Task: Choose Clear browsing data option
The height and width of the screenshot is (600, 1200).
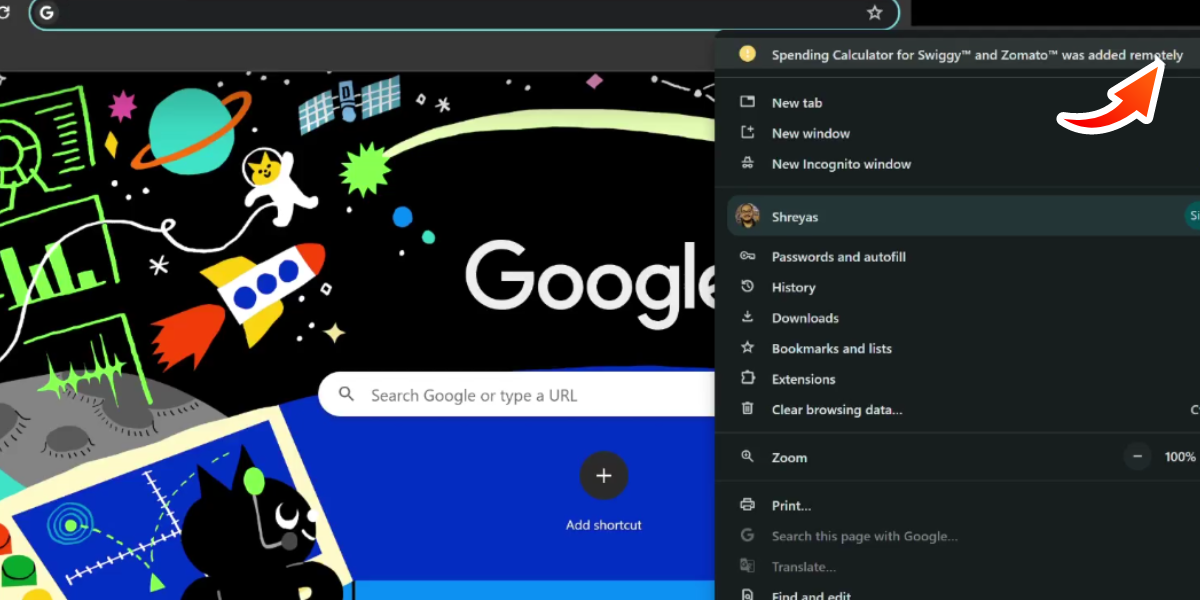Action: coord(836,410)
